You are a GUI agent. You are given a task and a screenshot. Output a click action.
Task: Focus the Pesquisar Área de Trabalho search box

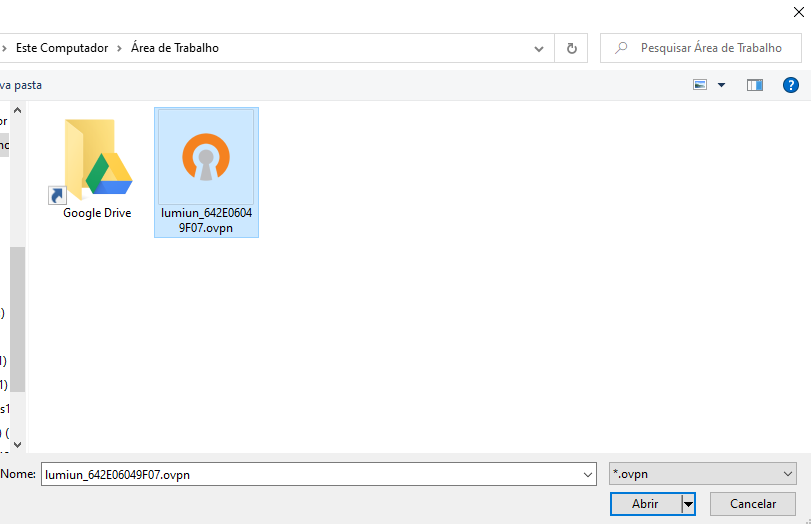(x=701, y=48)
